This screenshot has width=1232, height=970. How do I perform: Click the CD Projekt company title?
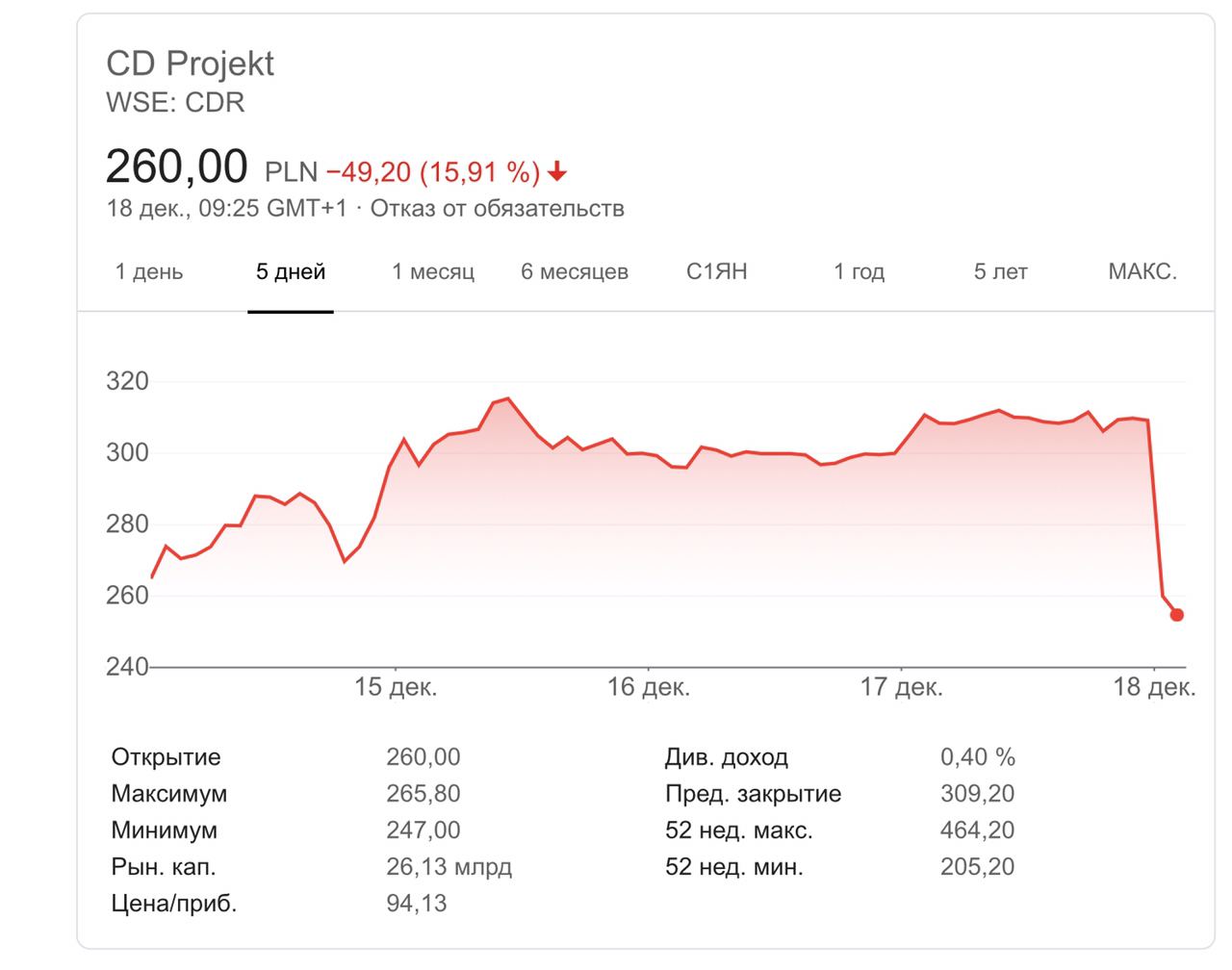[x=190, y=64]
